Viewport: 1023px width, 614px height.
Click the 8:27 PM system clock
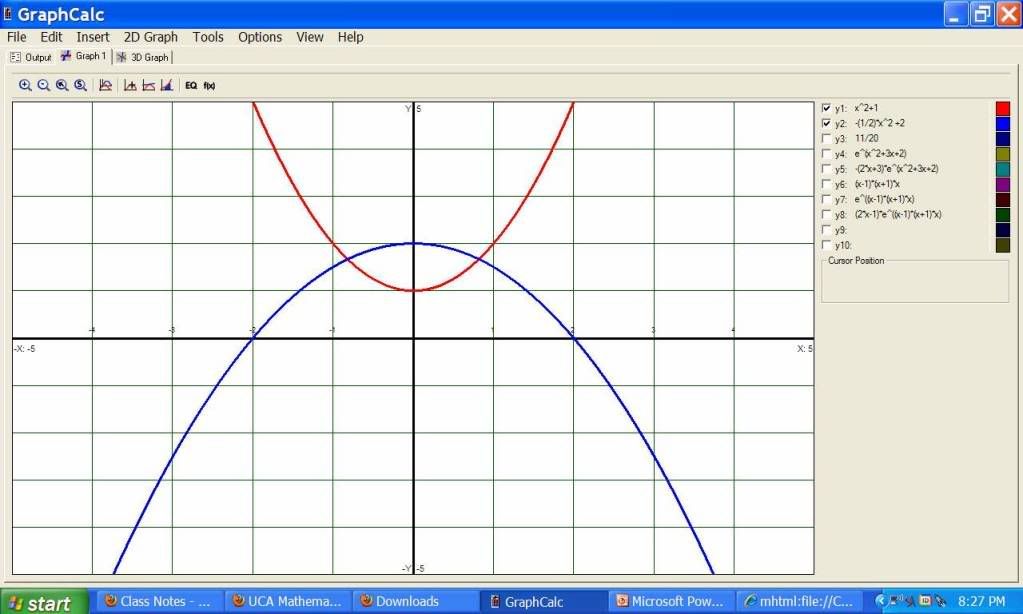coord(981,601)
